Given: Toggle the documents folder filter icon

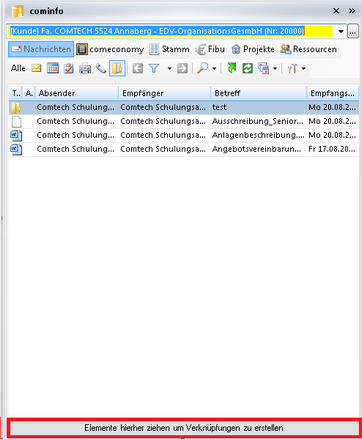Looking at the screenshot, I should pos(117,68).
